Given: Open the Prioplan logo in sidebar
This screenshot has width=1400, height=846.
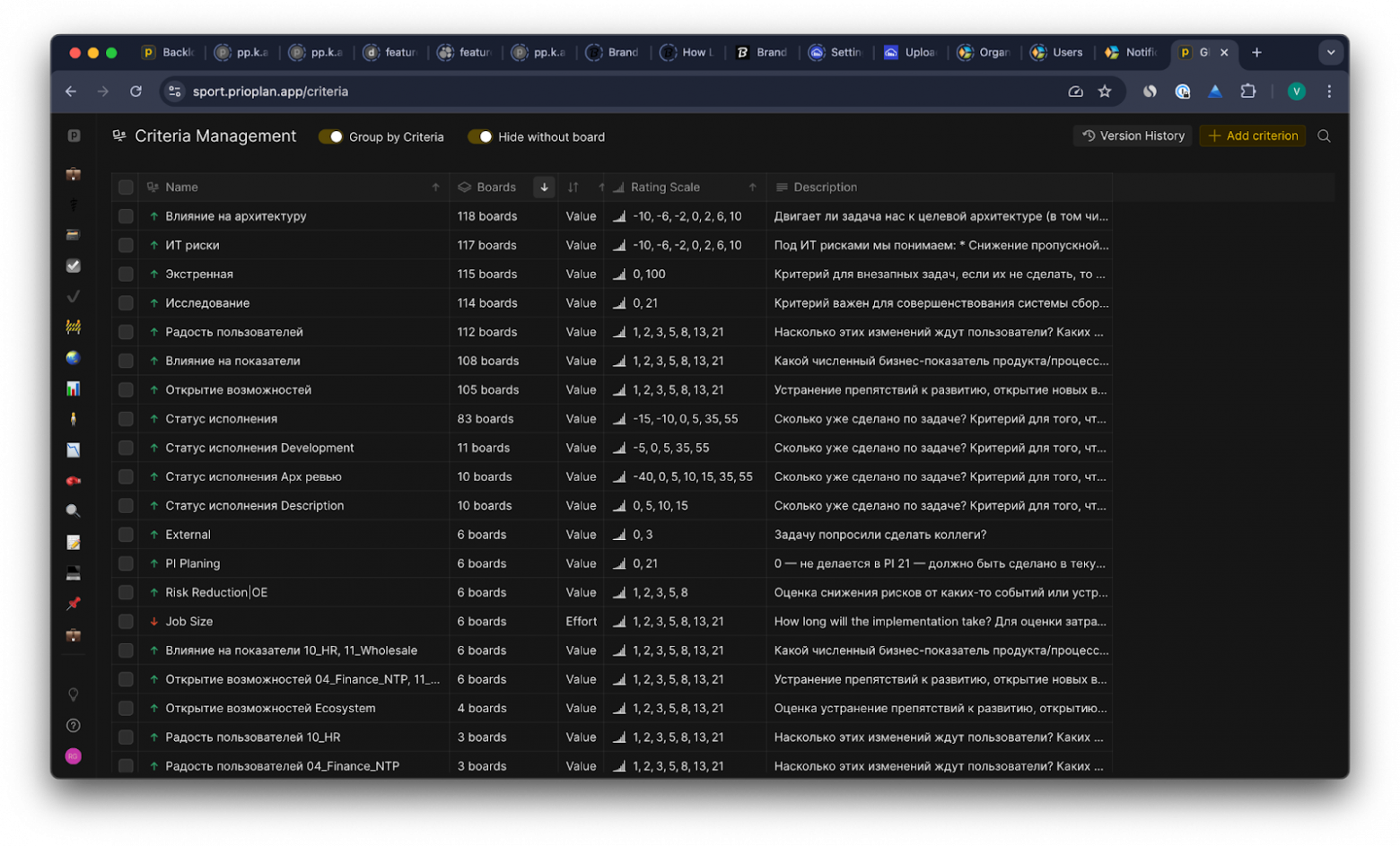Looking at the screenshot, I should click(x=74, y=136).
